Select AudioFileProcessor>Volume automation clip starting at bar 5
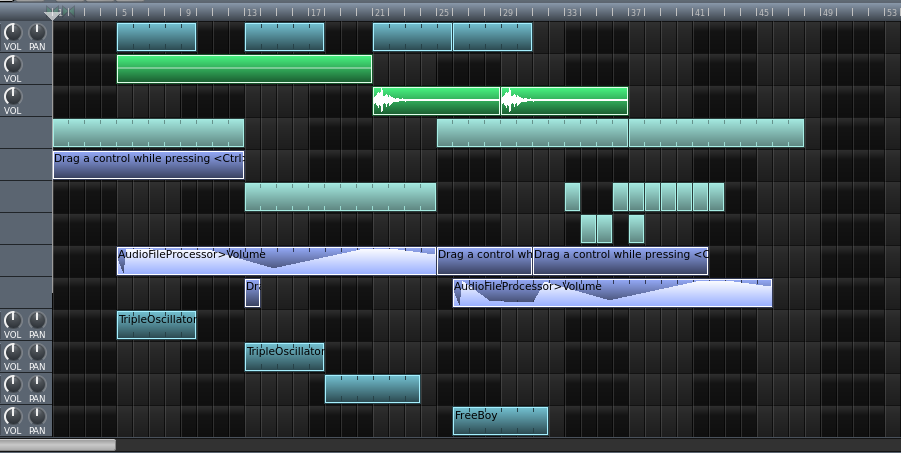This screenshot has width=901, height=453. (x=276, y=261)
